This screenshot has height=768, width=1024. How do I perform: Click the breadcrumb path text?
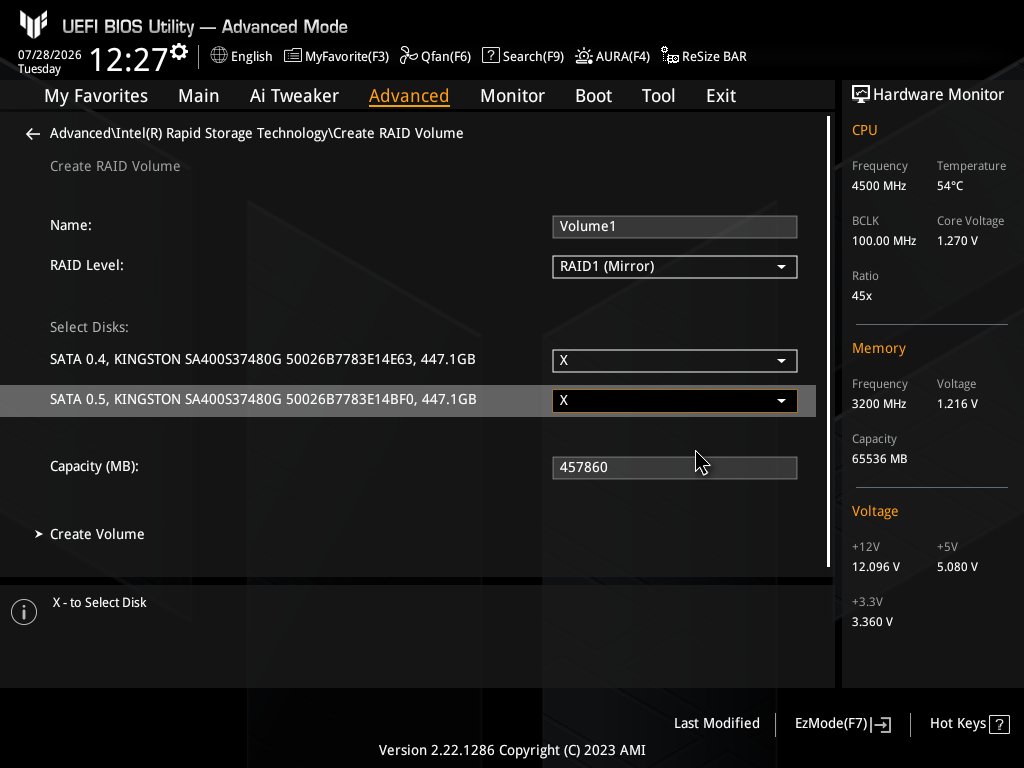(x=257, y=133)
